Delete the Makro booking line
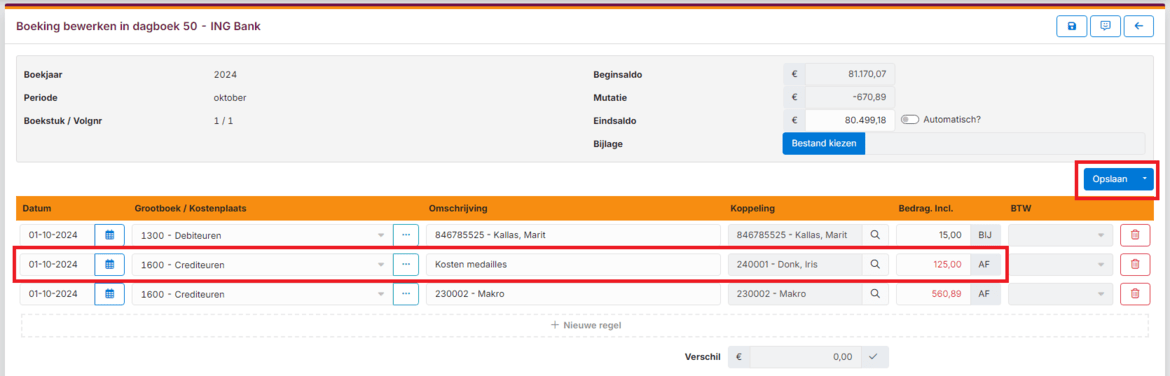 [1135, 294]
